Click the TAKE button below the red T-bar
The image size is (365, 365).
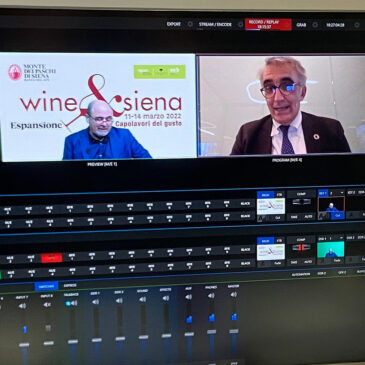(294, 262)
